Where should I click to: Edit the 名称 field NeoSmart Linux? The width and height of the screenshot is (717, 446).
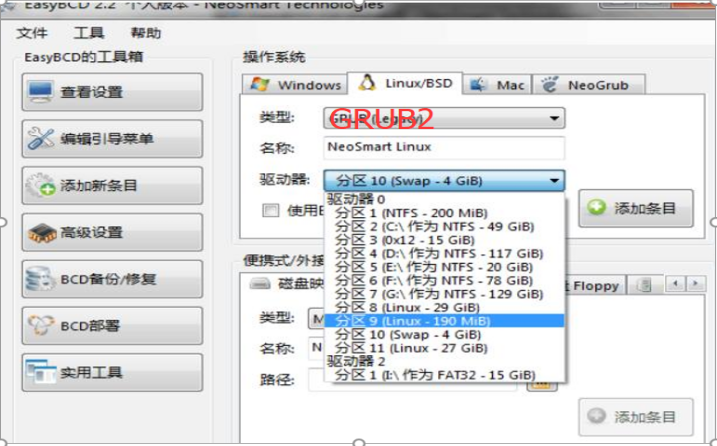coord(444,147)
